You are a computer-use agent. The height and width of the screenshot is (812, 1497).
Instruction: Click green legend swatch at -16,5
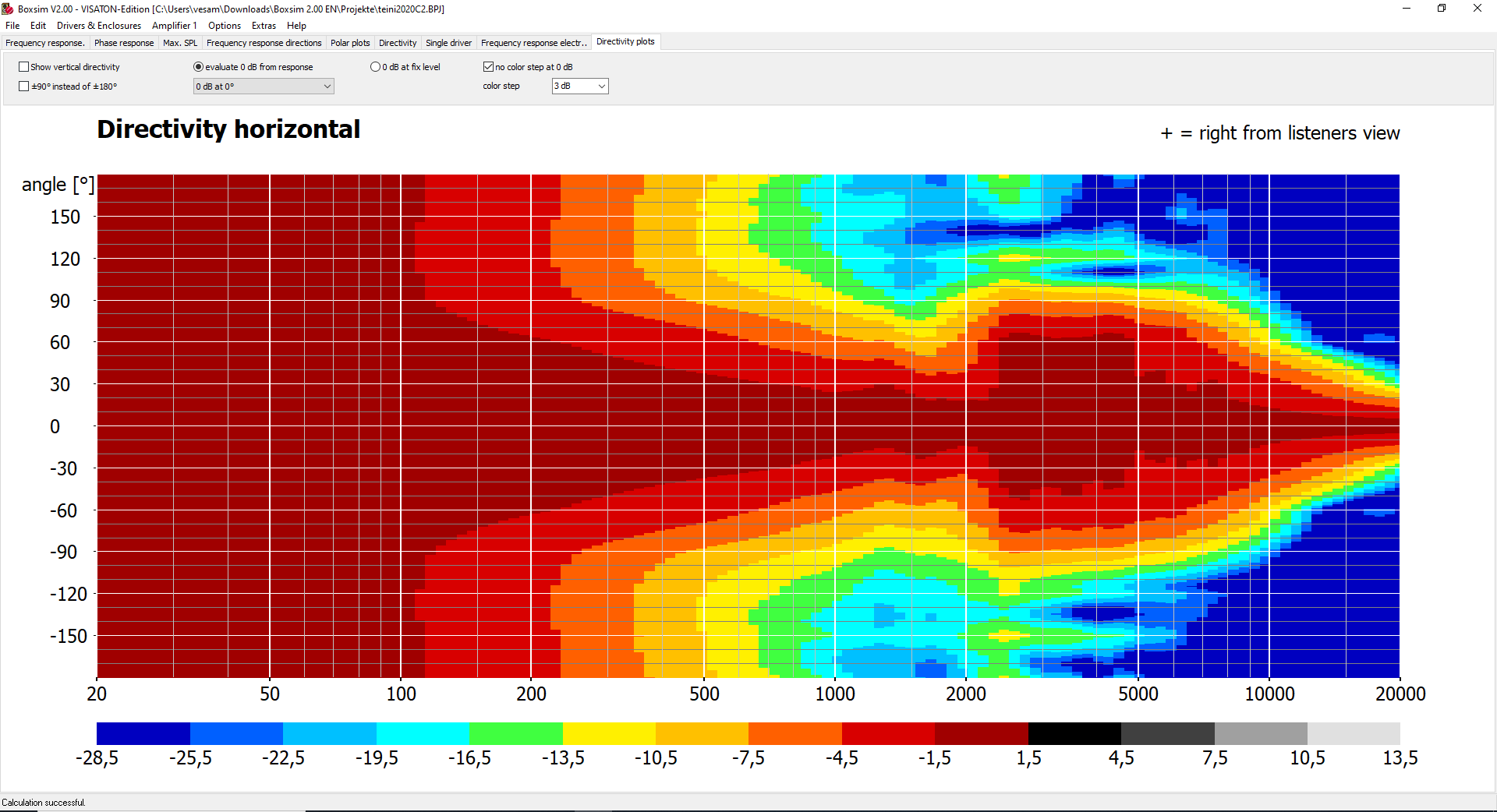click(516, 733)
